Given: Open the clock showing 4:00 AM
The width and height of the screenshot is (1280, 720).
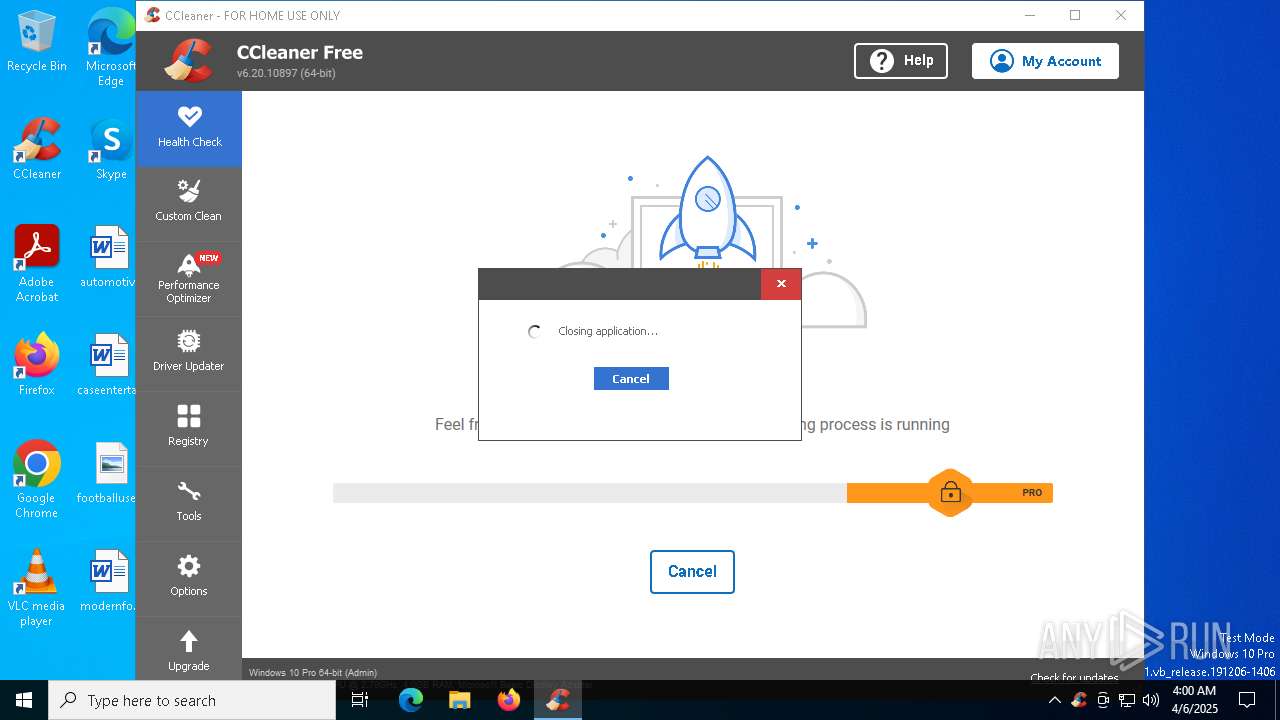Looking at the screenshot, I should click(1194, 700).
